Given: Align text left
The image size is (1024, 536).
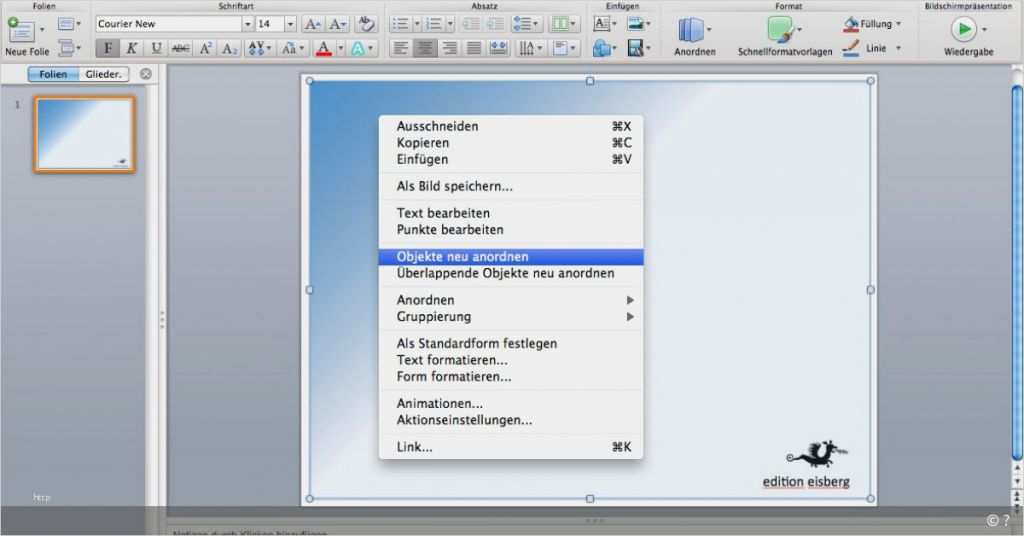Looking at the screenshot, I should (401, 48).
